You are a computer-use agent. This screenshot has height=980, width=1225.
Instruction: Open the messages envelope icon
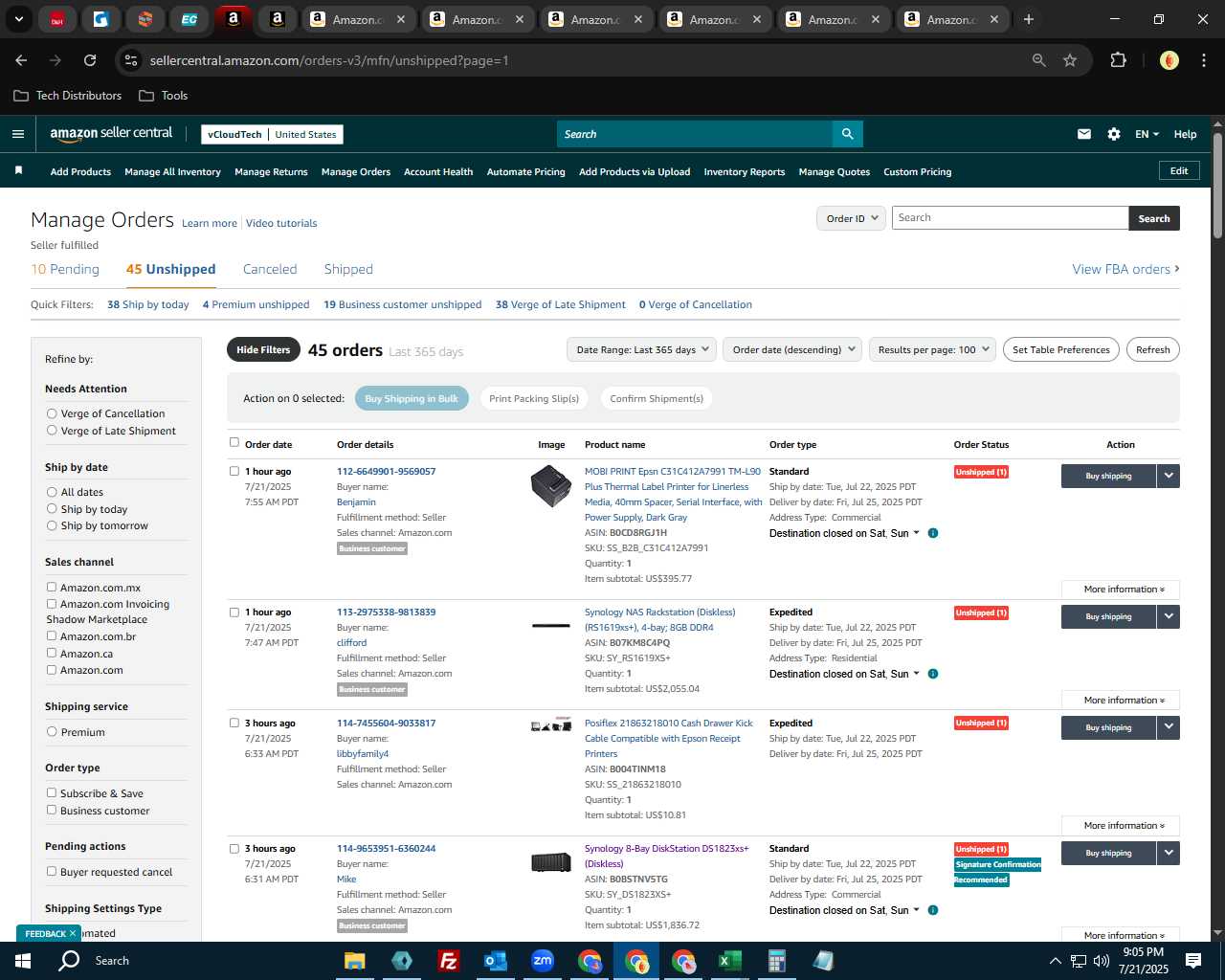(1084, 134)
